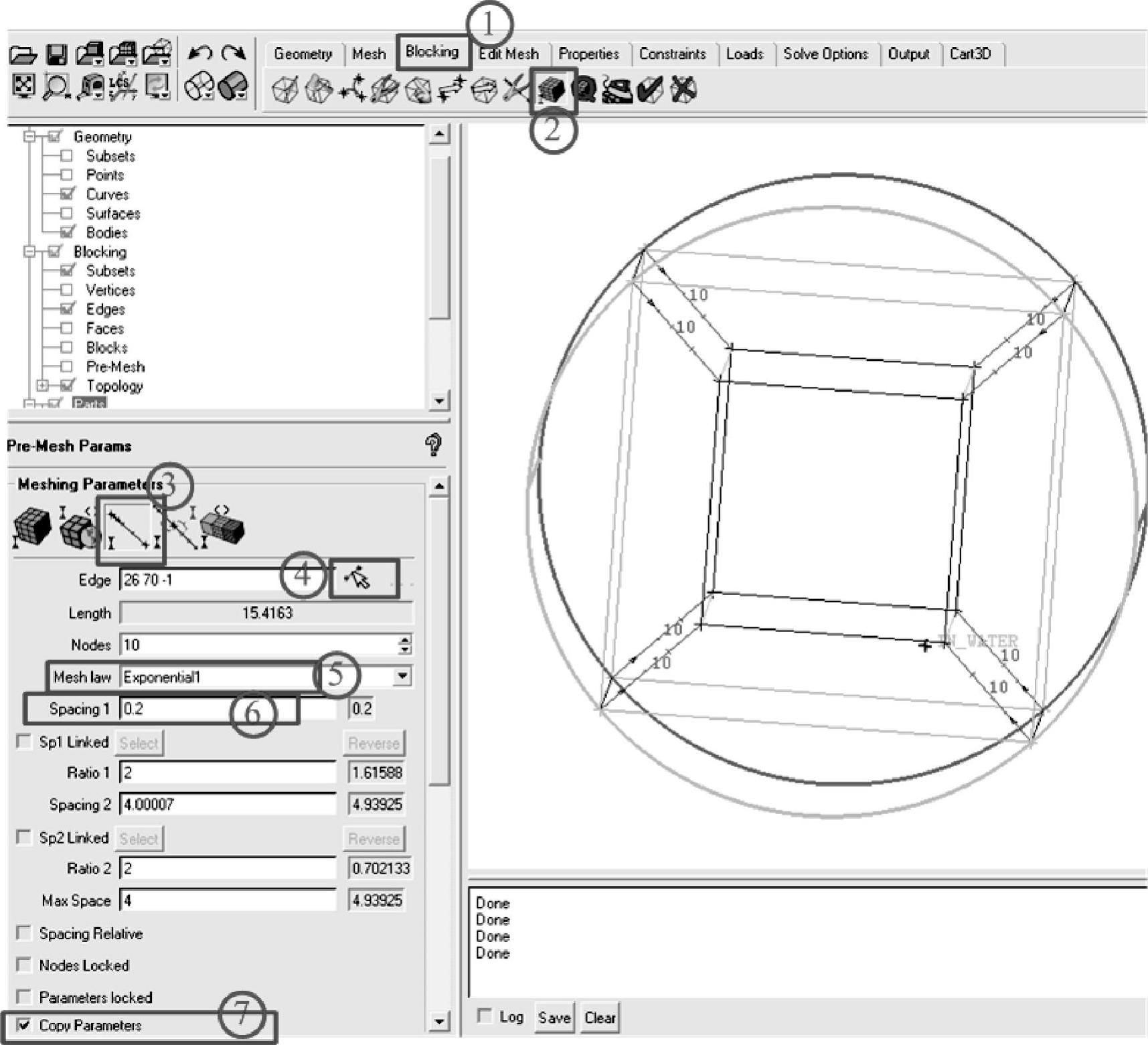Switch to wireframe display mode
The width and height of the screenshot is (1148, 1045).
(x=199, y=87)
